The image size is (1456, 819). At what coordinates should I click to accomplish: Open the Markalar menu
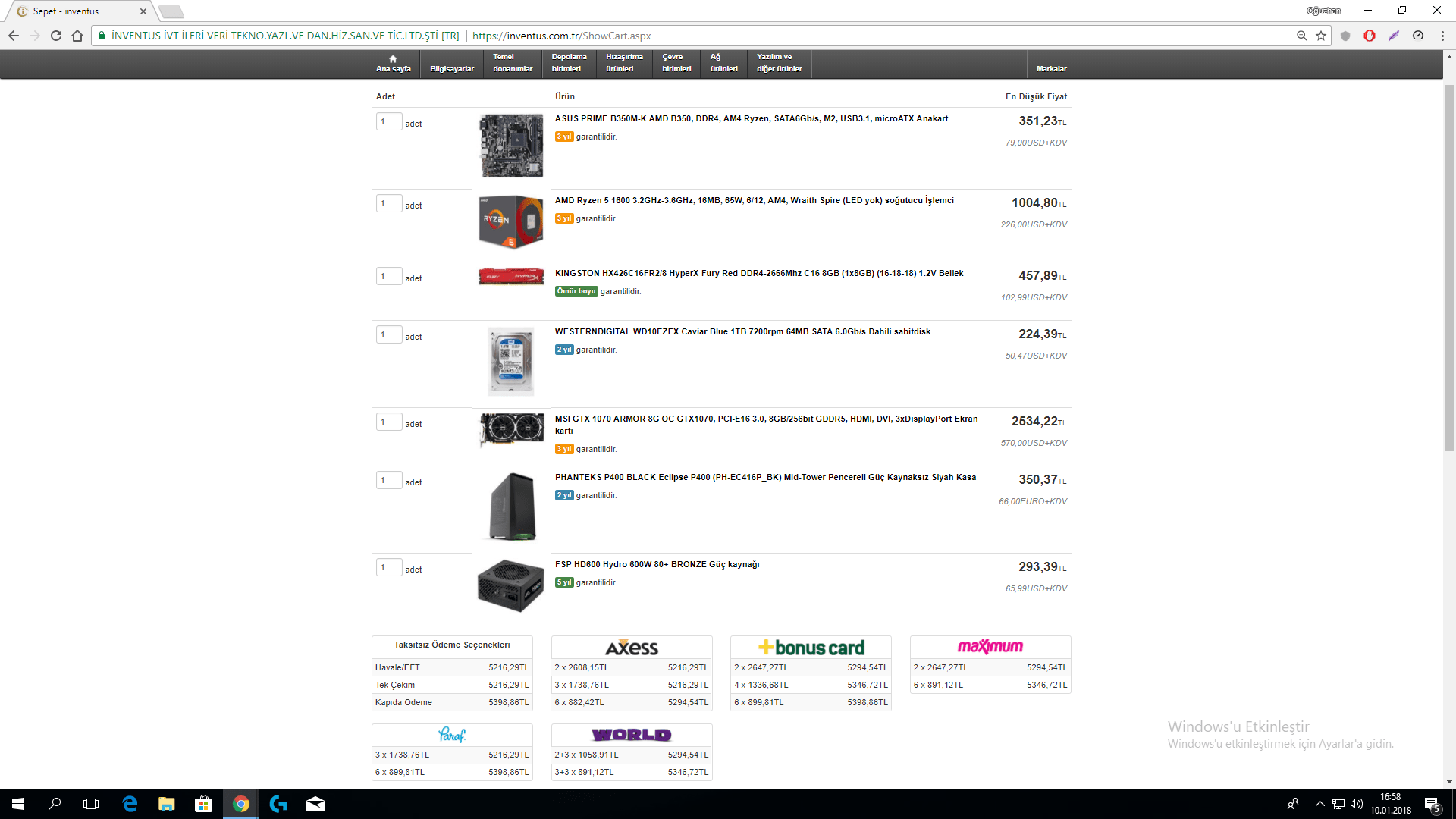(1051, 68)
